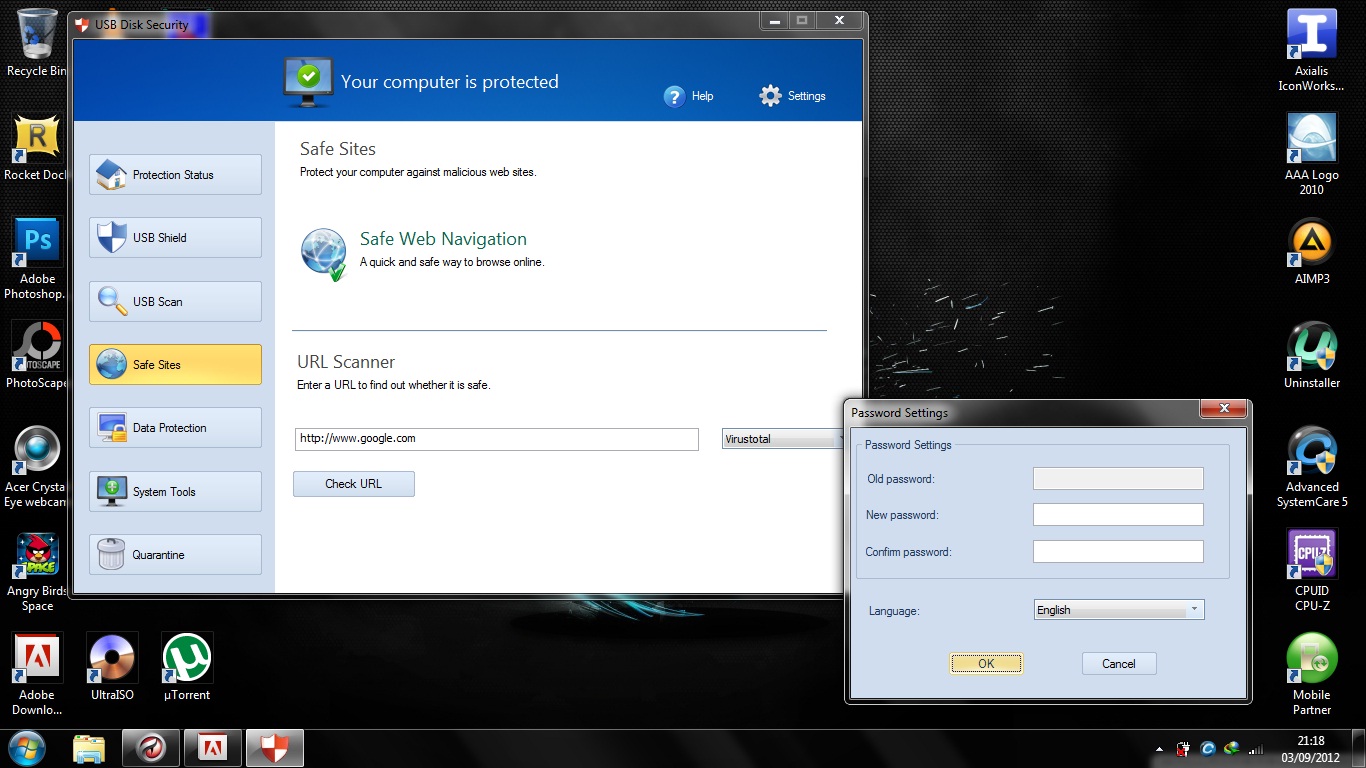1366x768 pixels.
Task: Open AAA Logo 2010 shortcut
Action: coord(1311,154)
